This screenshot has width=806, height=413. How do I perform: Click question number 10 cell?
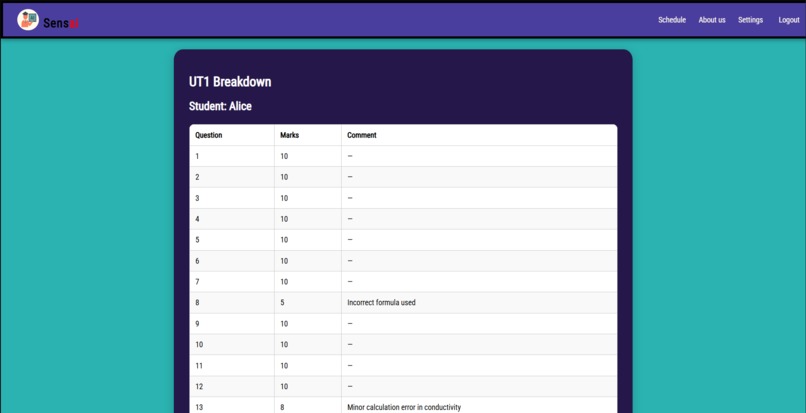pos(232,345)
